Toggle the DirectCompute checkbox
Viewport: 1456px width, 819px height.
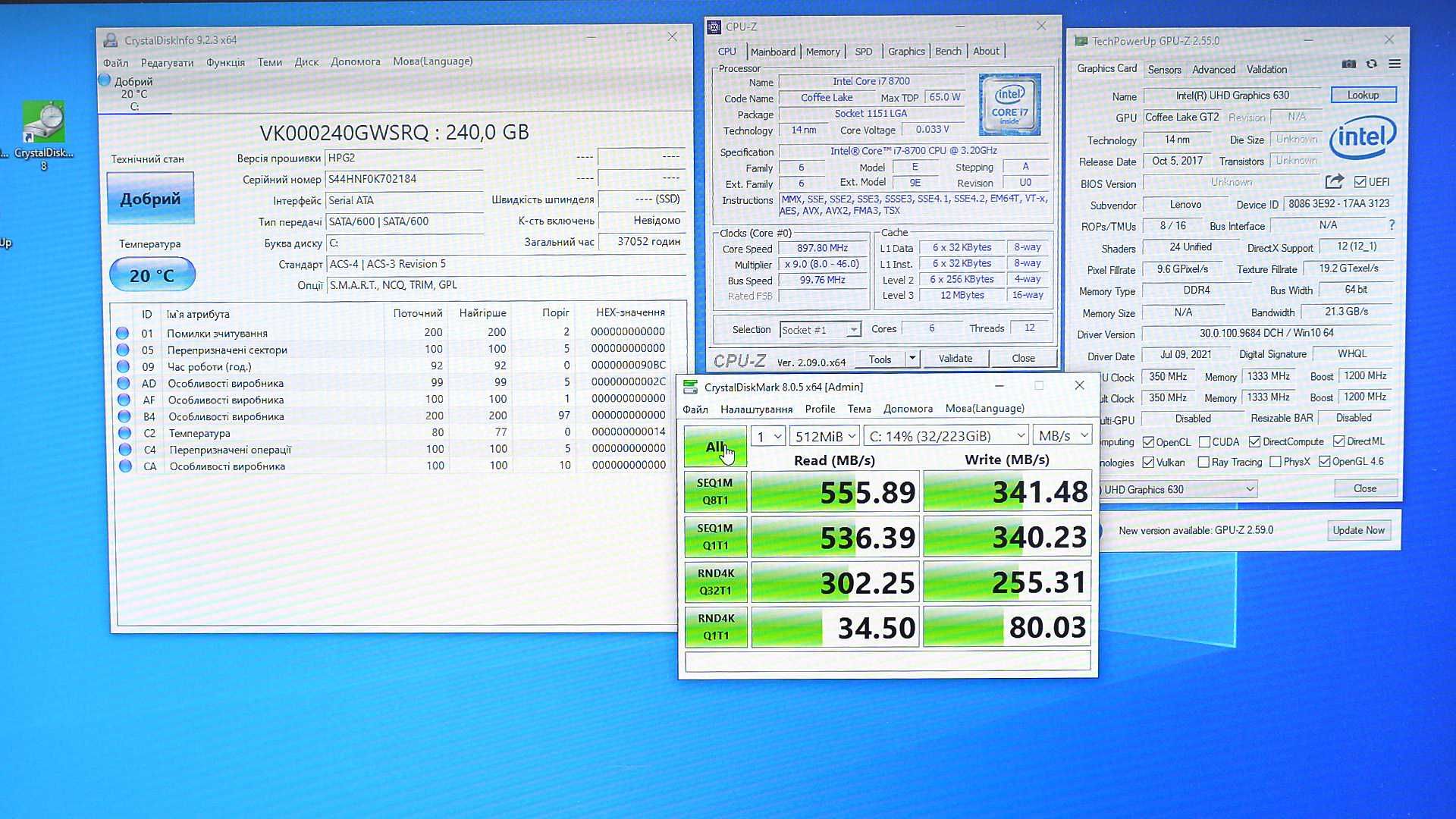(x=1254, y=441)
